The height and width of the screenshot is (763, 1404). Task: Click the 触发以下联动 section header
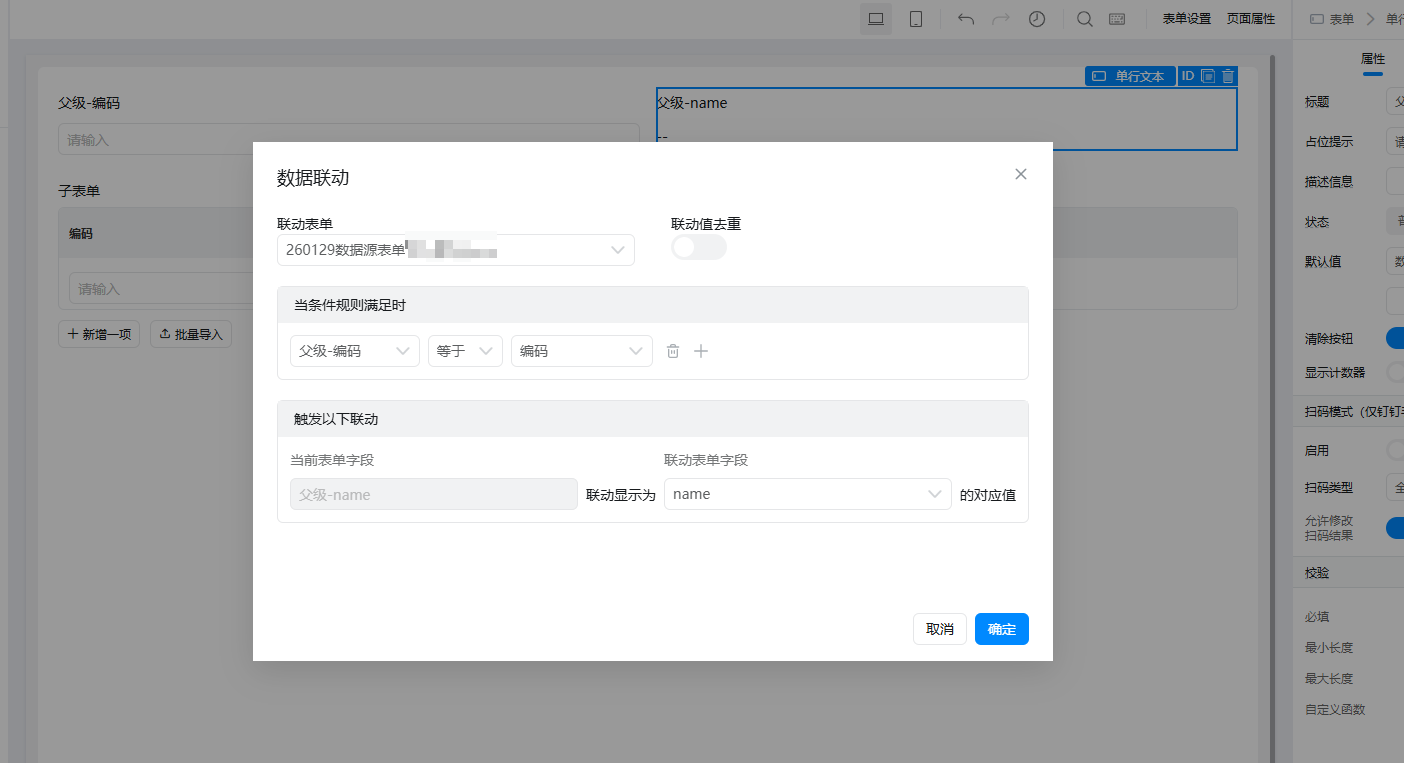pyautogui.click(x=653, y=419)
